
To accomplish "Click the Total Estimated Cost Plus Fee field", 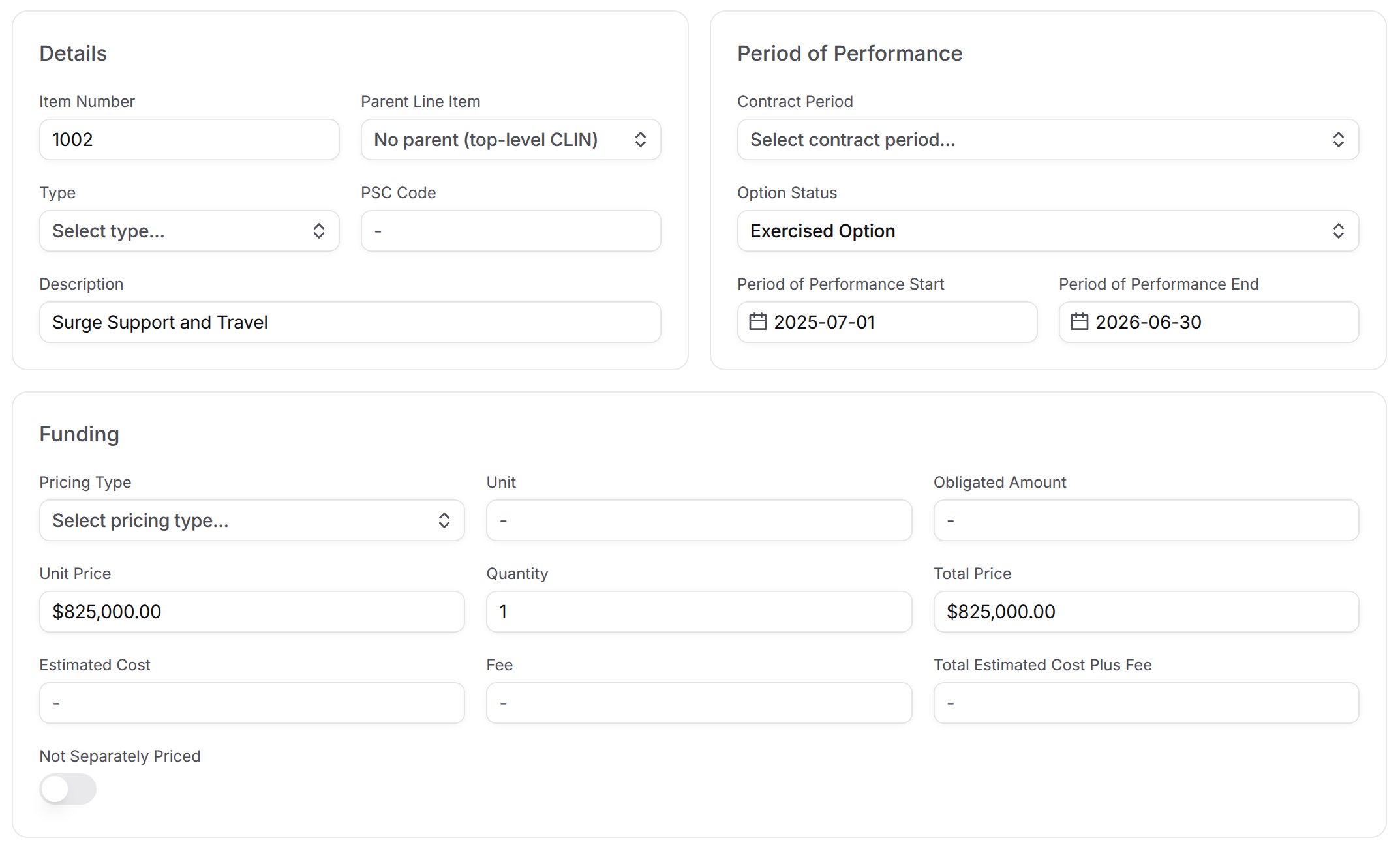I will click(1146, 703).
